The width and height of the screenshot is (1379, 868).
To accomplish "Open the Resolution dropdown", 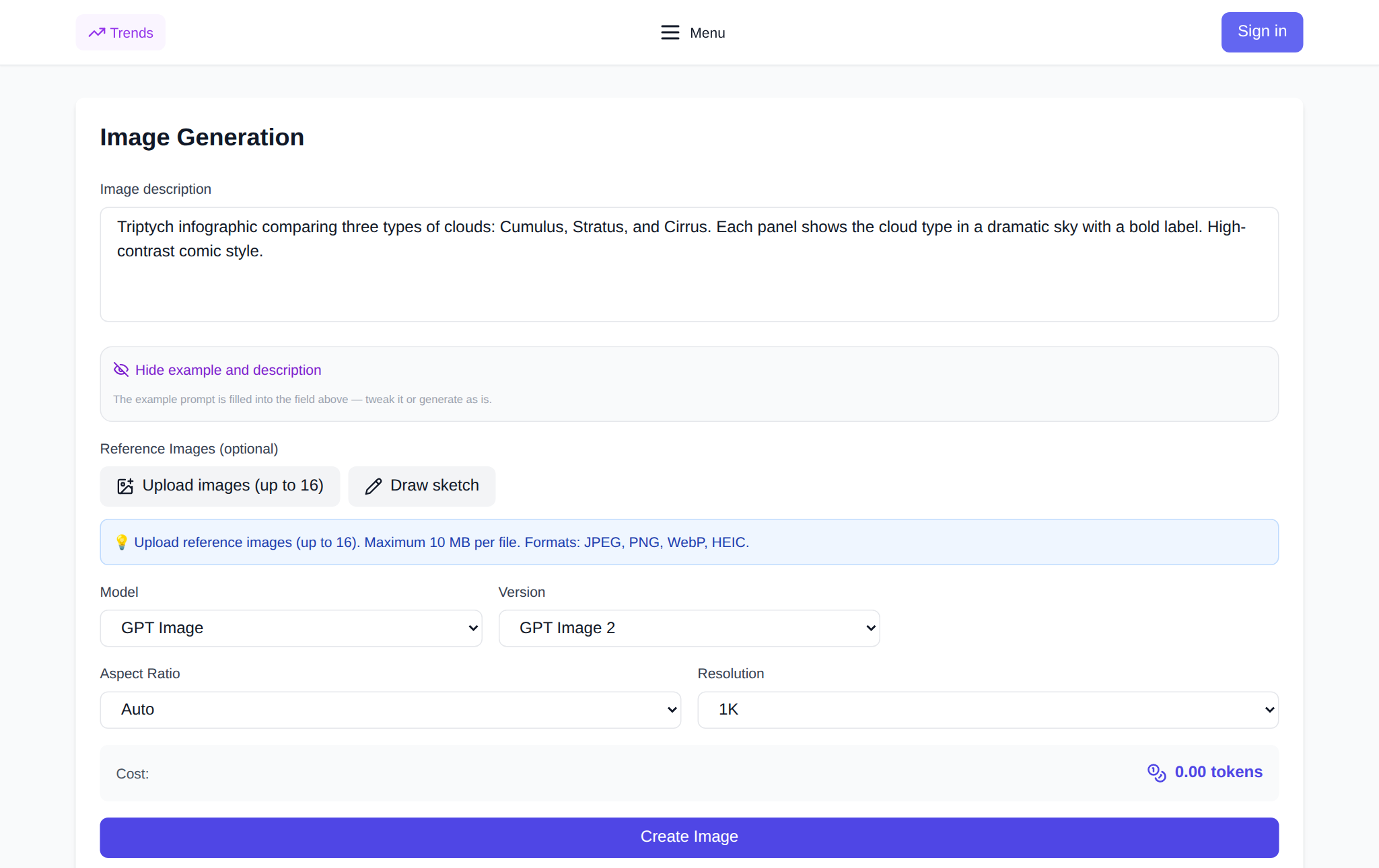I will click(988, 709).
